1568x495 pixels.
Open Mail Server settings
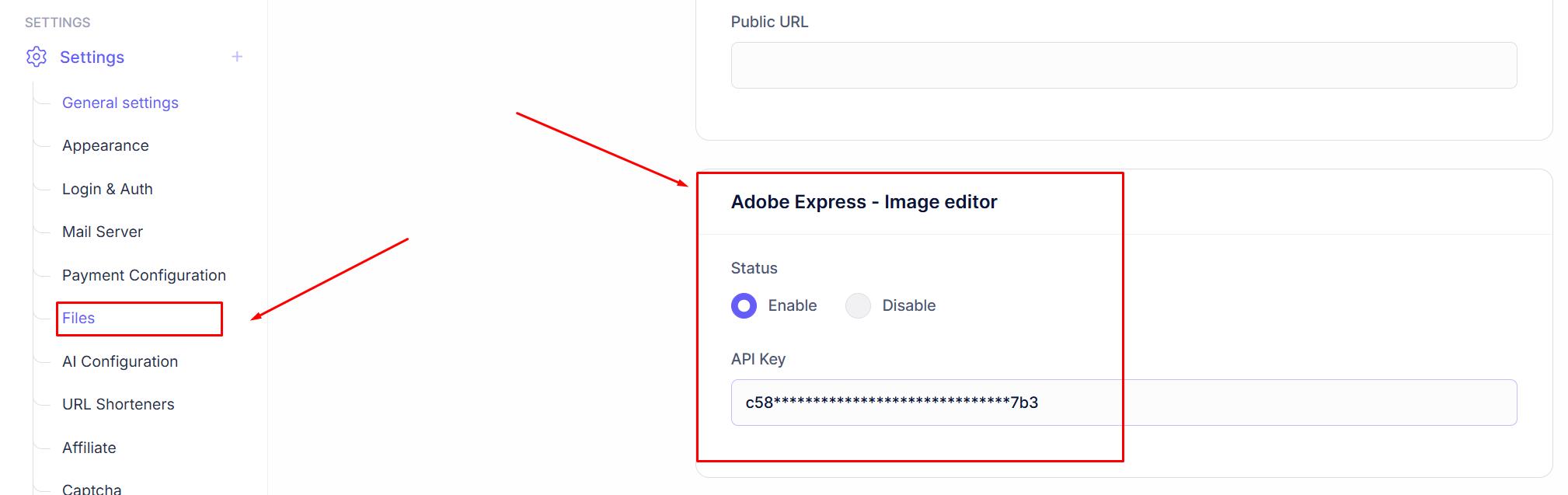click(x=103, y=232)
